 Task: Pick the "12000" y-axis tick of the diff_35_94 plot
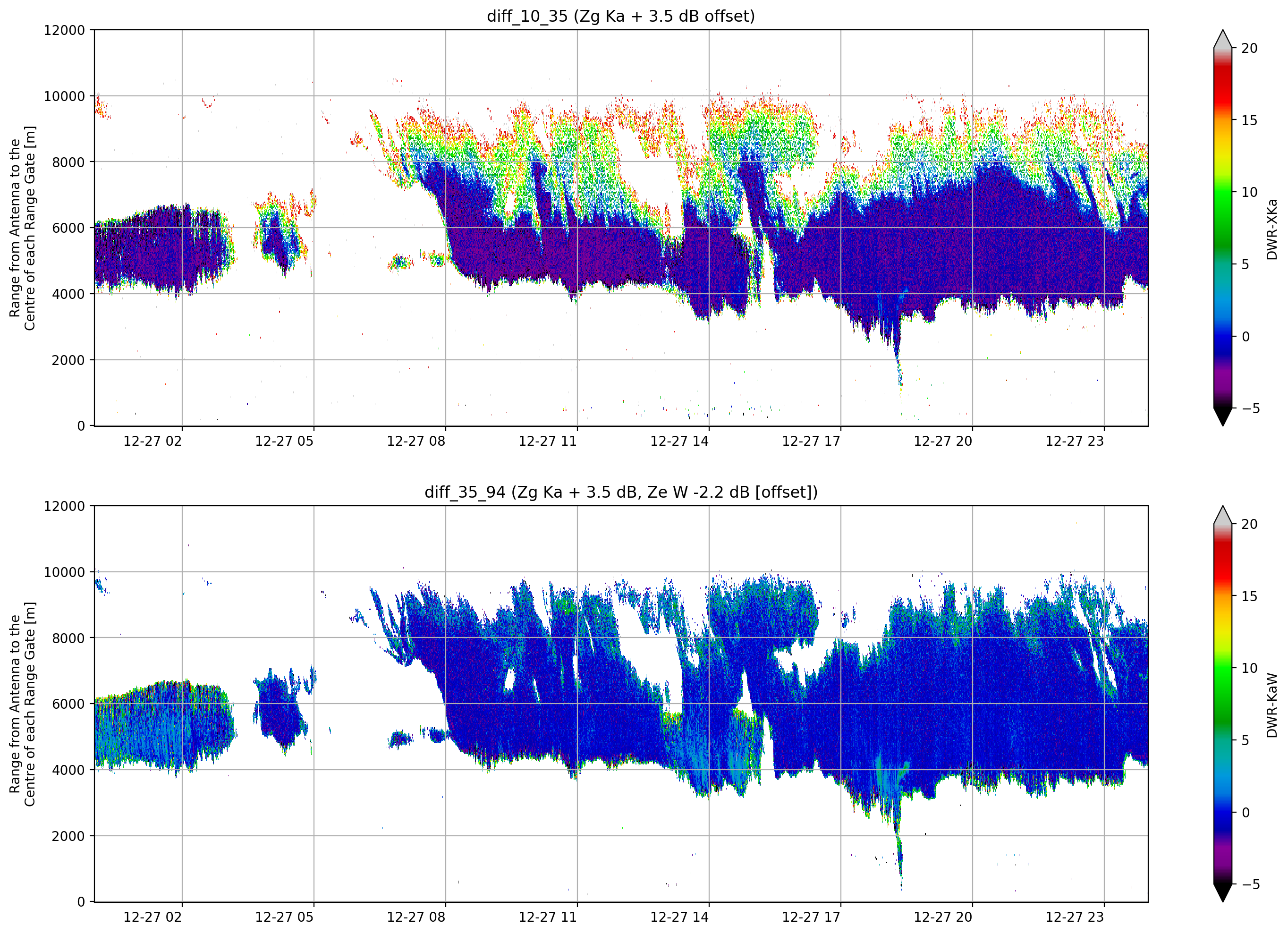pyautogui.click(x=64, y=506)
